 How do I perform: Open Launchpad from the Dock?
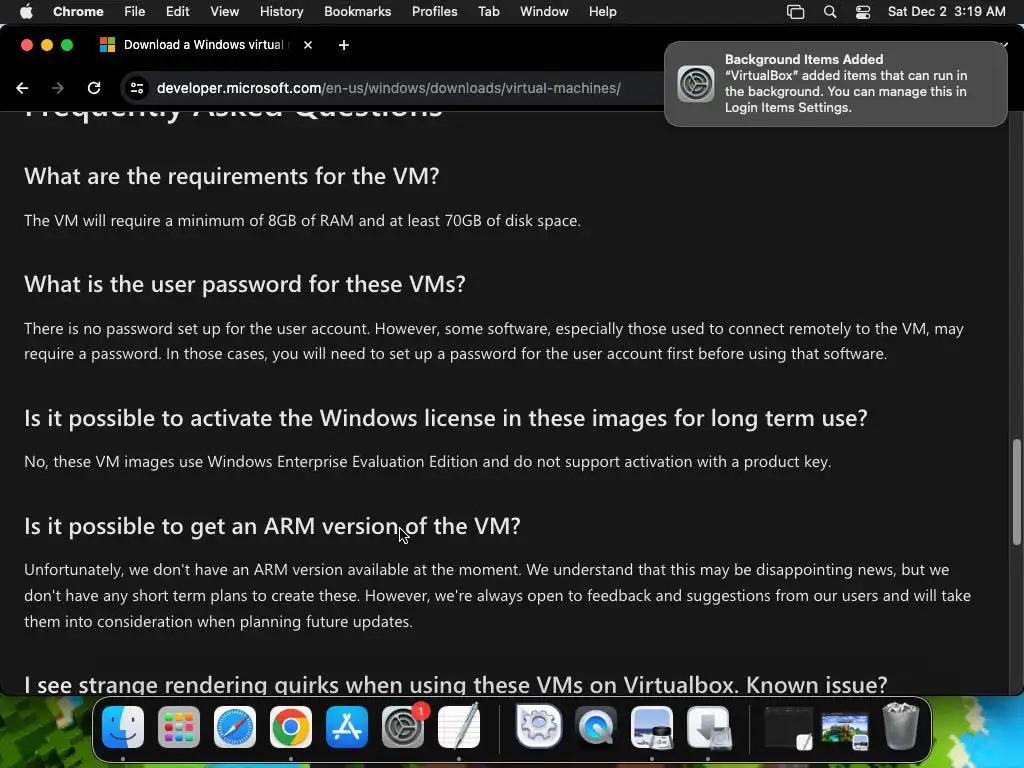178,727
